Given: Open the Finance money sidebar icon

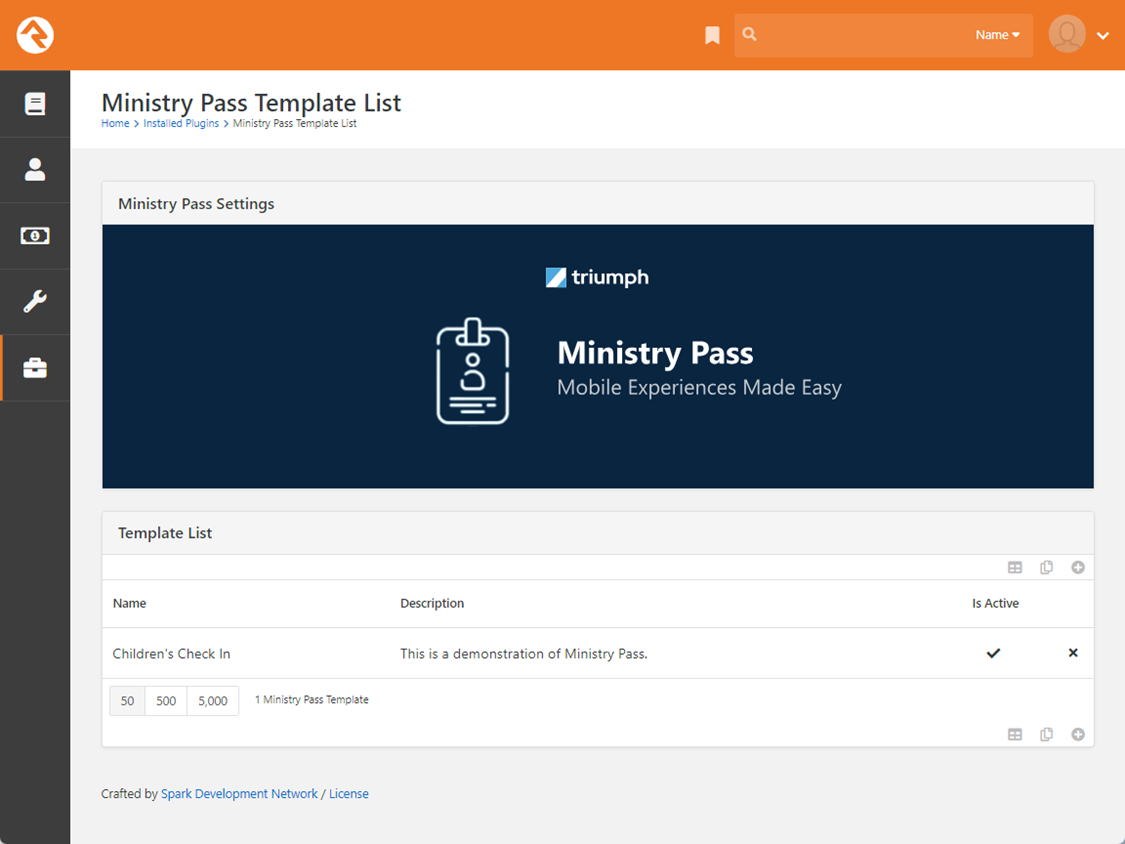Looking at the screenshot, I should coord(34,235).
